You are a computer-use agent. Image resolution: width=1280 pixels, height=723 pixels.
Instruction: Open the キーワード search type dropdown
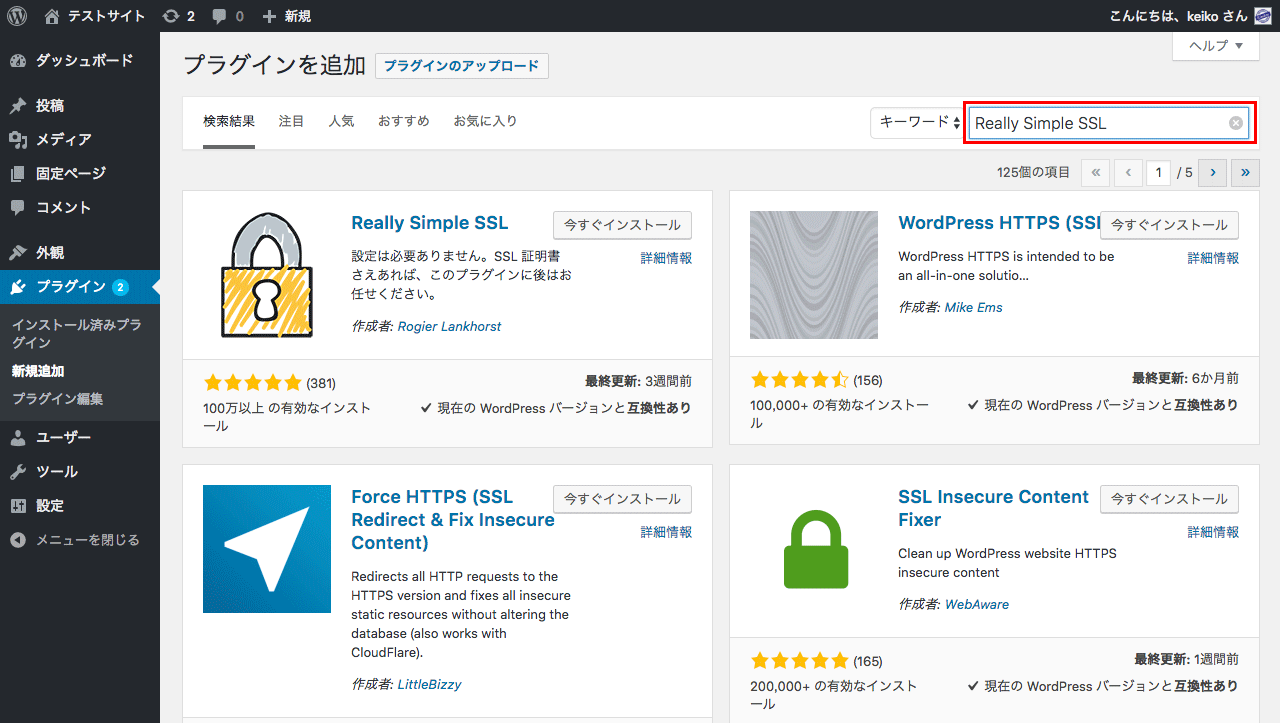click(x=917, y=122)
